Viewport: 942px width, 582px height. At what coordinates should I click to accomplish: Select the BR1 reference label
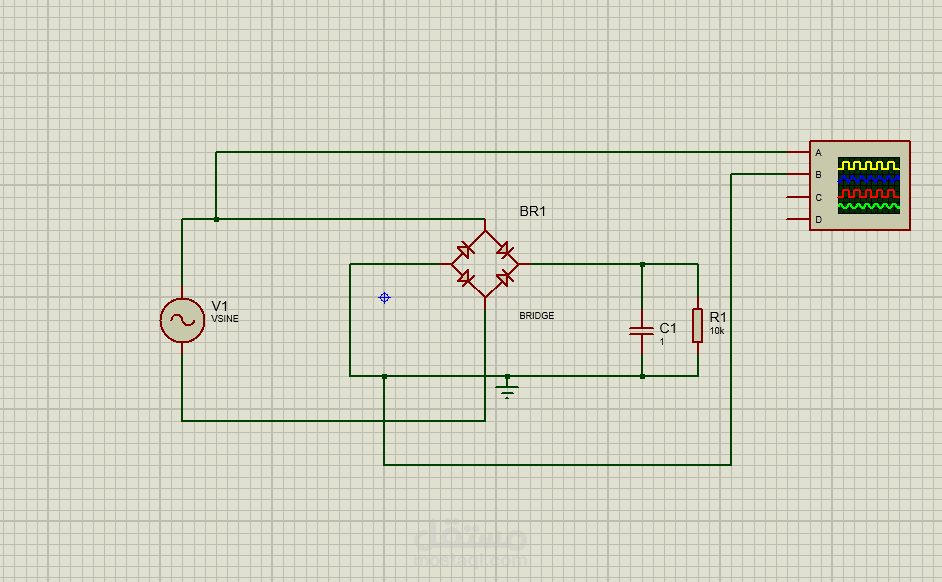(533, 211)
